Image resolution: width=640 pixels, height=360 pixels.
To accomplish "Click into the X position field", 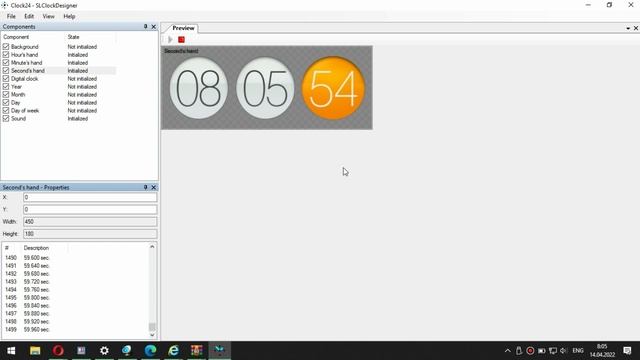I will [x=90, y=198].
